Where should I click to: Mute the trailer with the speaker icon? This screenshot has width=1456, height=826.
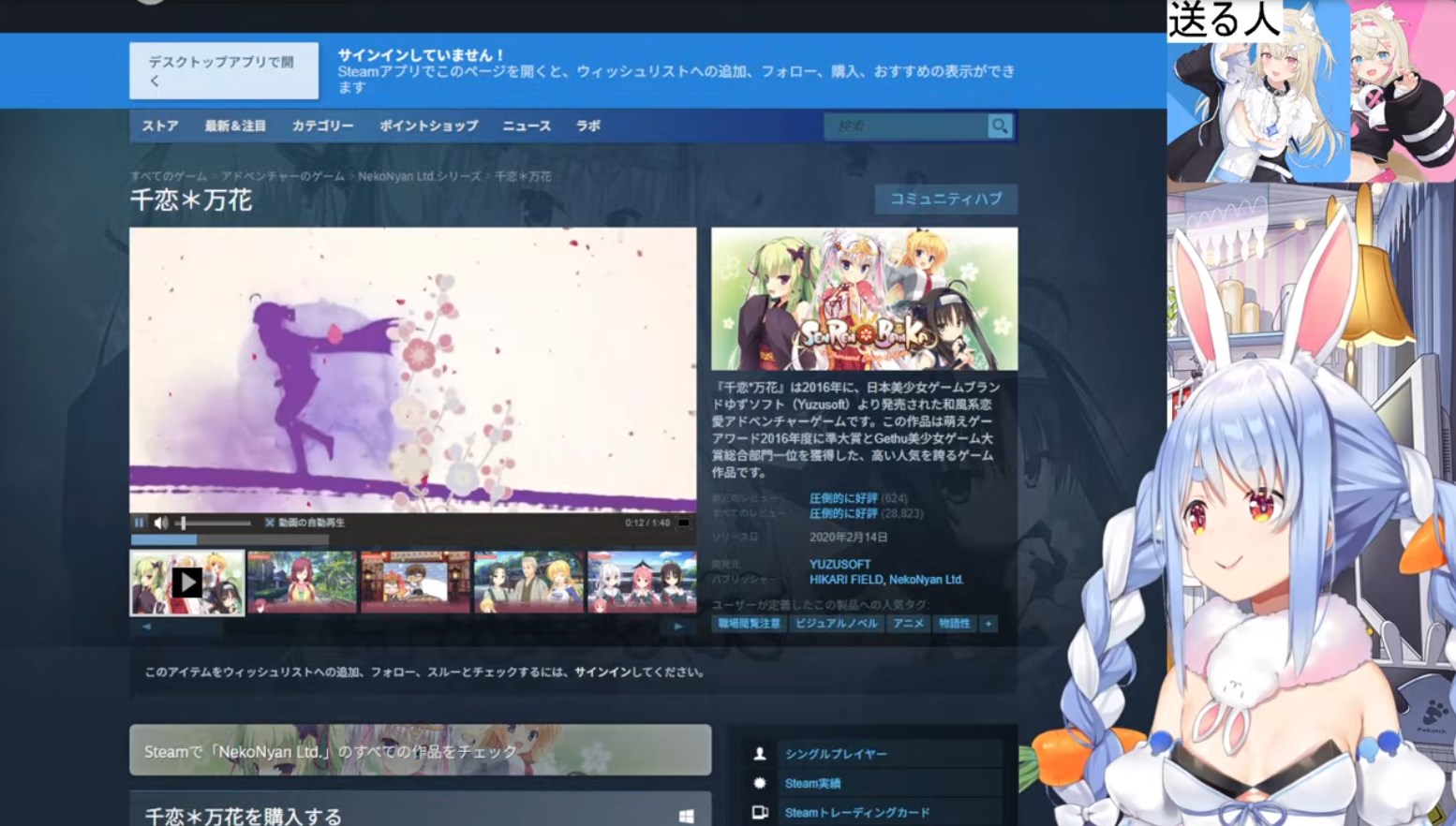coord(161,523)
